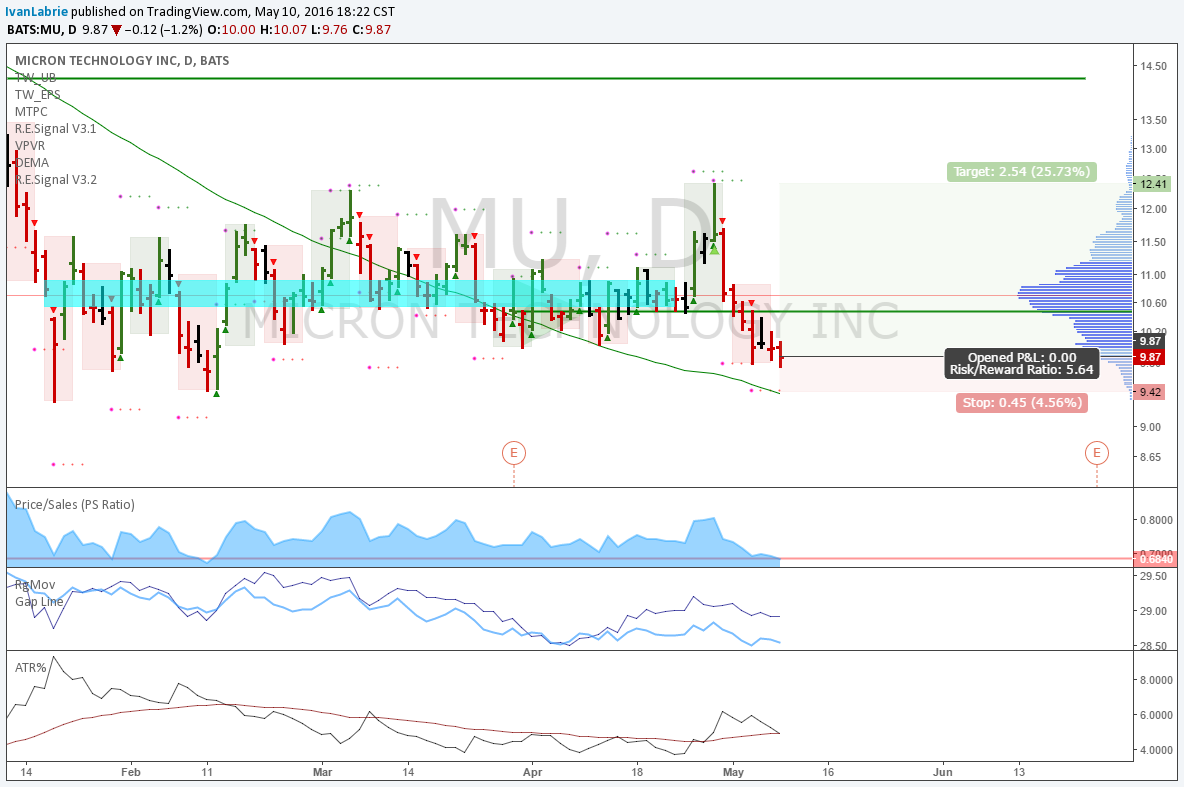
Task: Click the April earnings E marker
Action: click(513, 453)
